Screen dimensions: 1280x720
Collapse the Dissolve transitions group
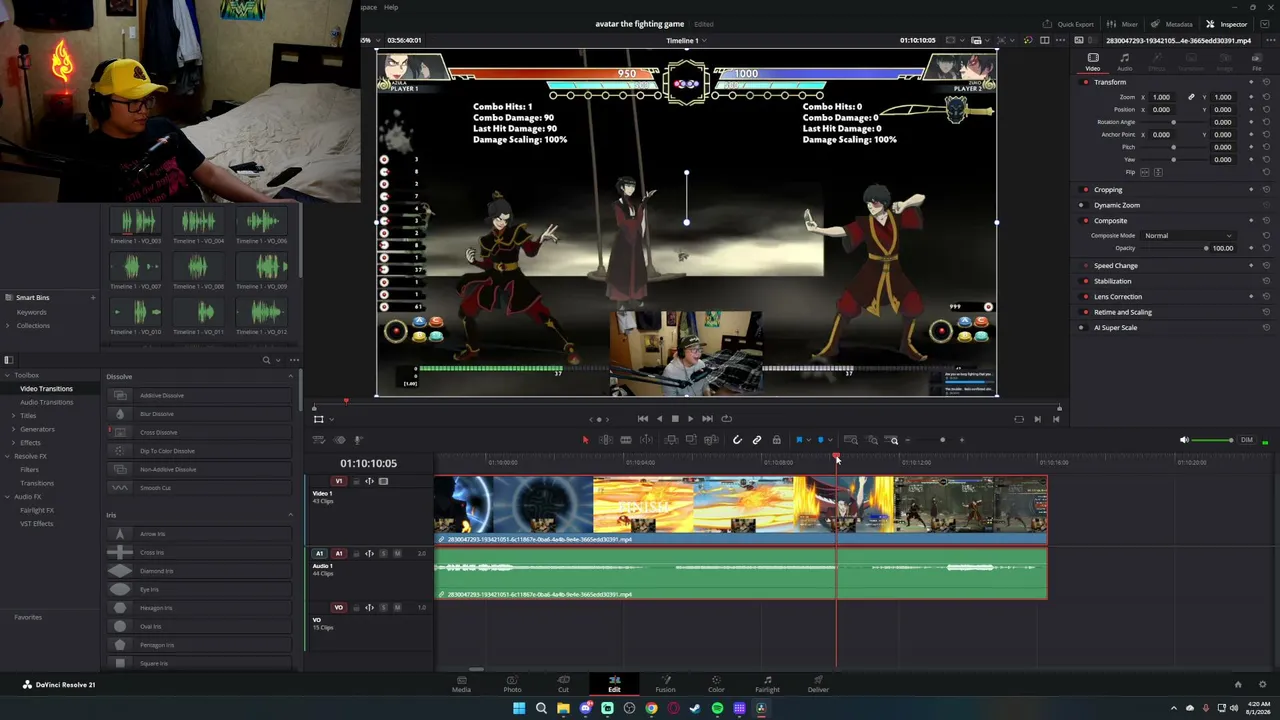pyautogui.click(x=291, y=377)
